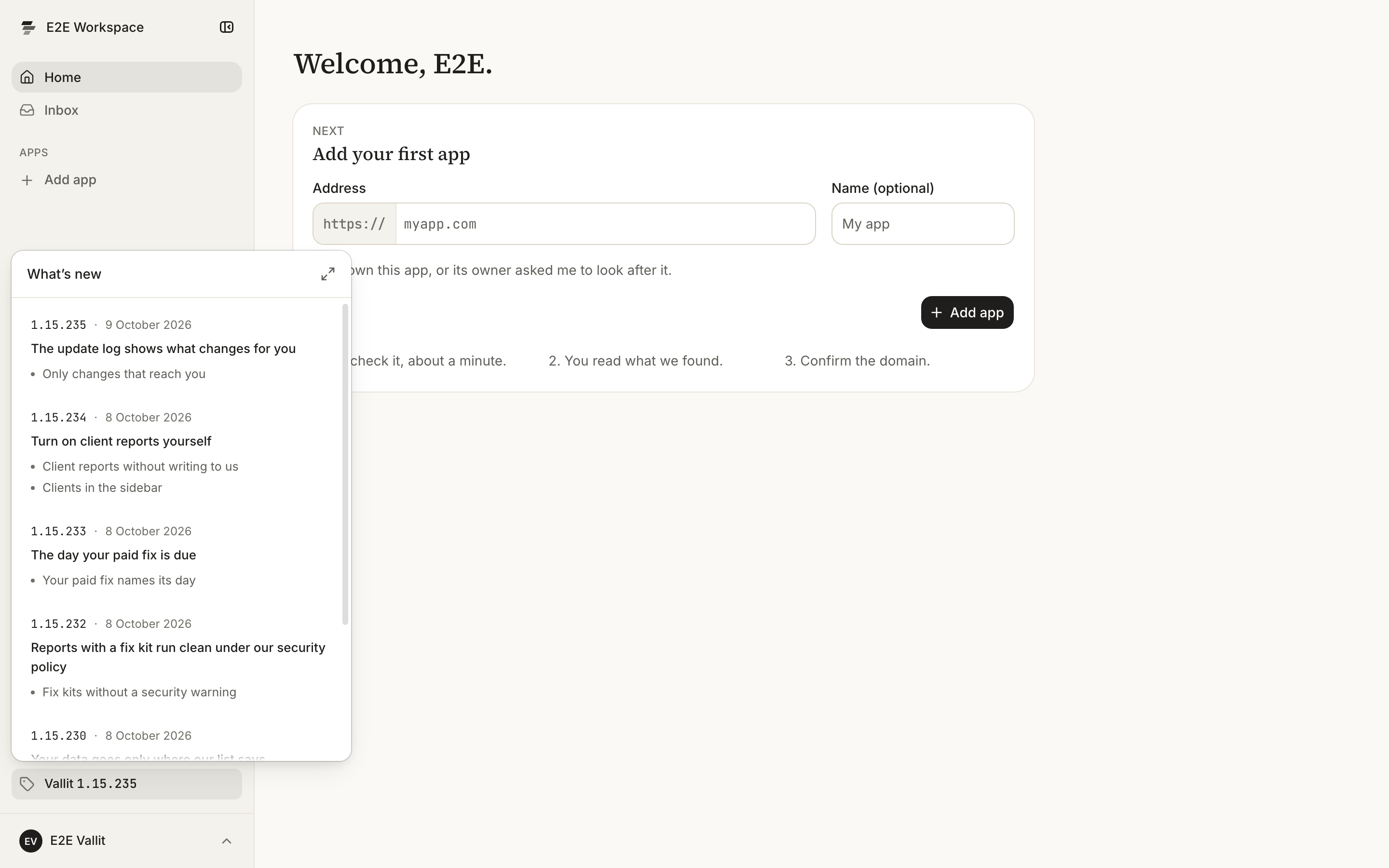Viewport: 1389px width, 868px height.
Task: Click "Reports with a fix kit run clean" entry
Action: tap(178, 657)
